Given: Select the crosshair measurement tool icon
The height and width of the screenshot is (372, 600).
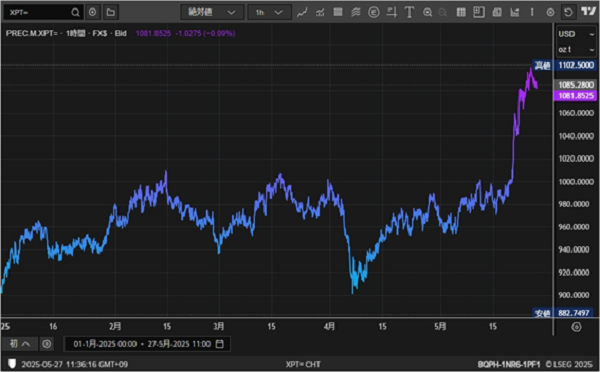Looking at the screenshot, I should pos(391,13).
